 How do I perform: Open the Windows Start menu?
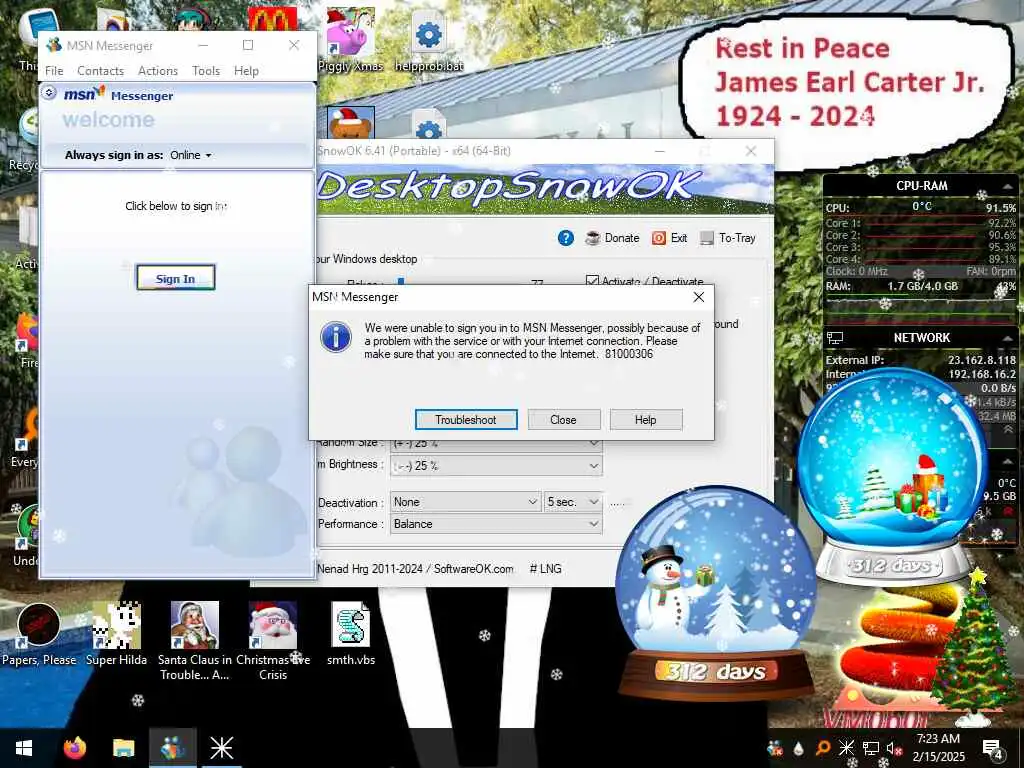pyautogui.click(x=24, y=748)
